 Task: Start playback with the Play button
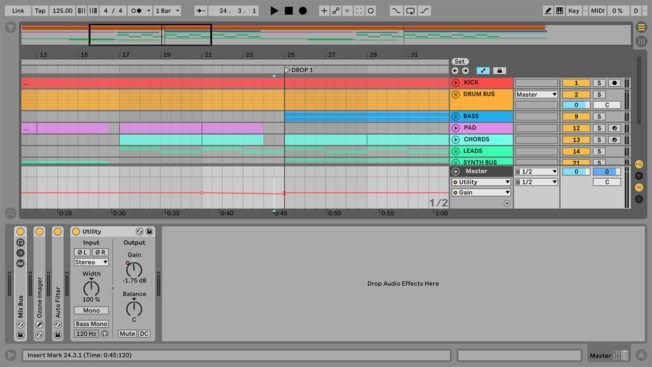(274, 11)
